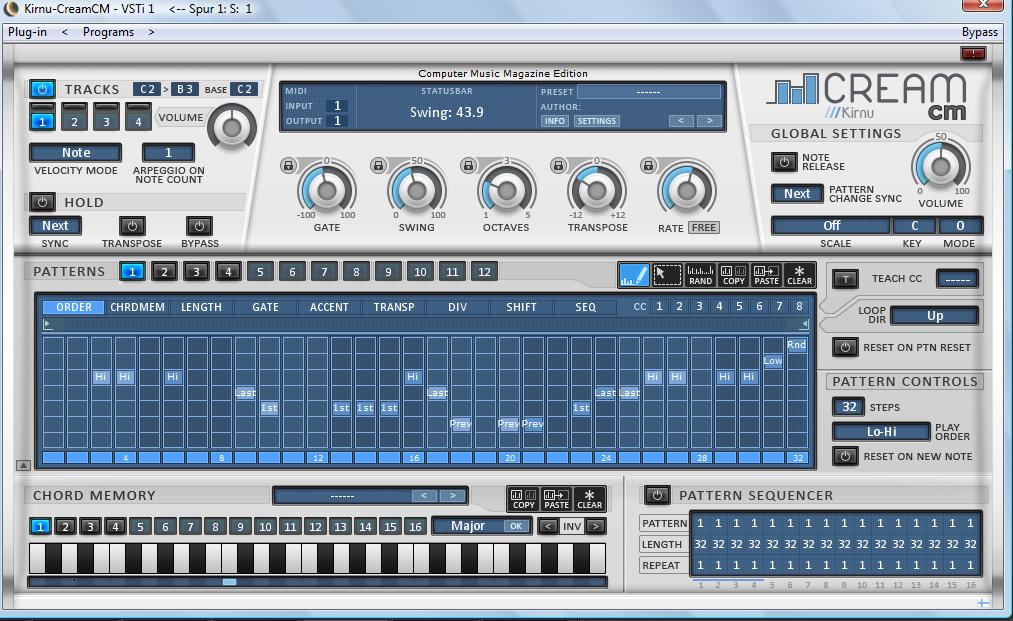
Task: Toggle the Pattern Sequencer power button
Action: coord(656,495)
